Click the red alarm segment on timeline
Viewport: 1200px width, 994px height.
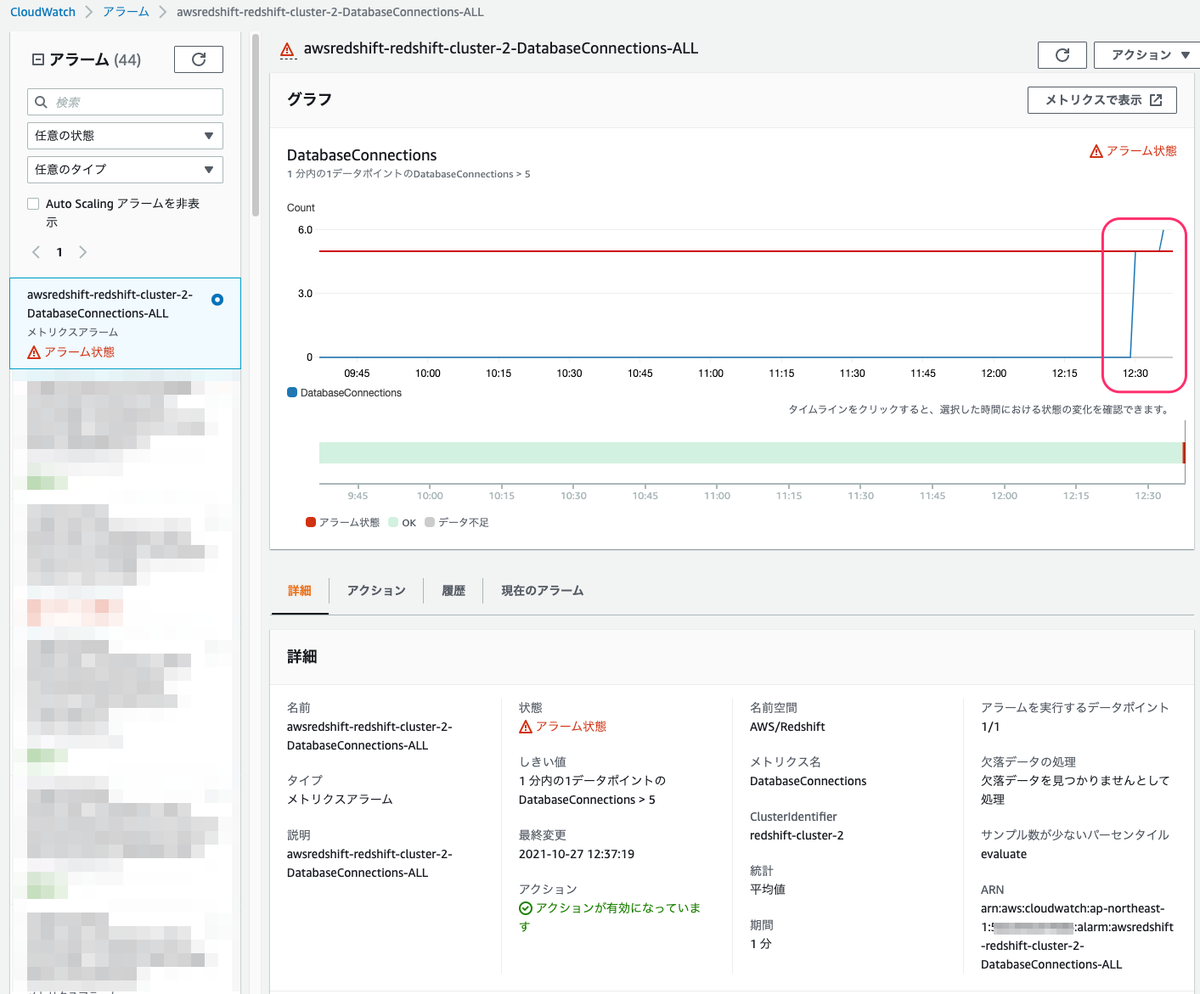[1183, 453]
